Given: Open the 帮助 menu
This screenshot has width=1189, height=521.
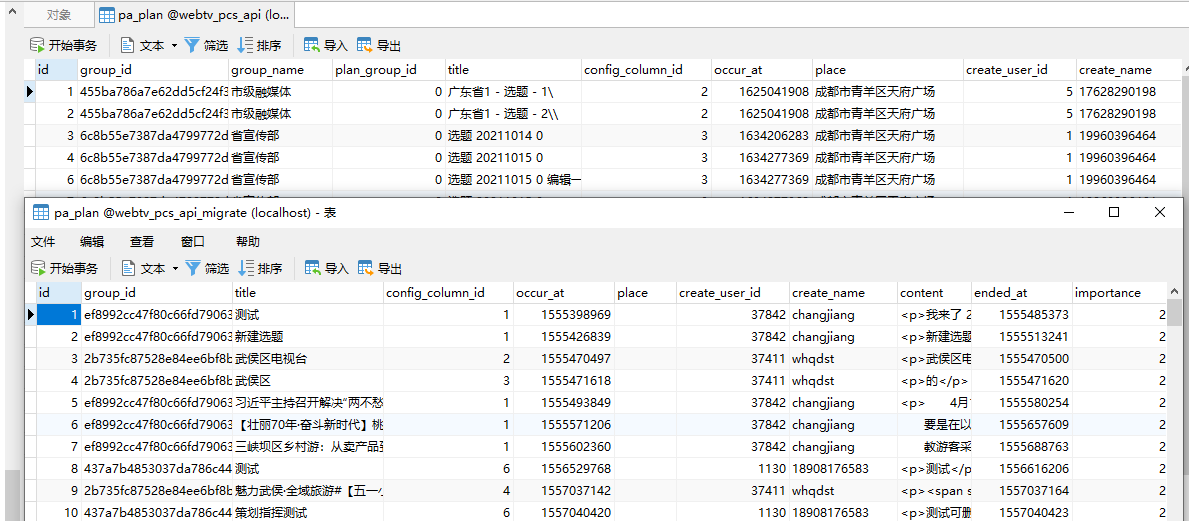Looking at the screenshot, I should pyautogui.click(x=247, y=242).
